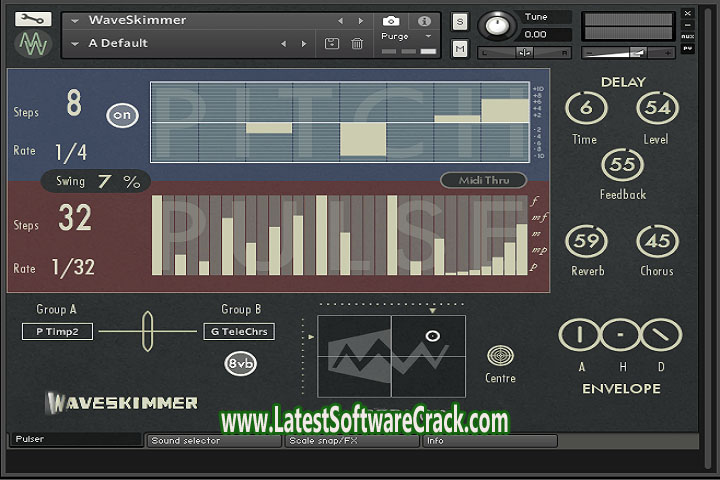Viewport: 720px width, 480px height.
Task: Click the 8vb octave-down icon
Action: point(240,363)
